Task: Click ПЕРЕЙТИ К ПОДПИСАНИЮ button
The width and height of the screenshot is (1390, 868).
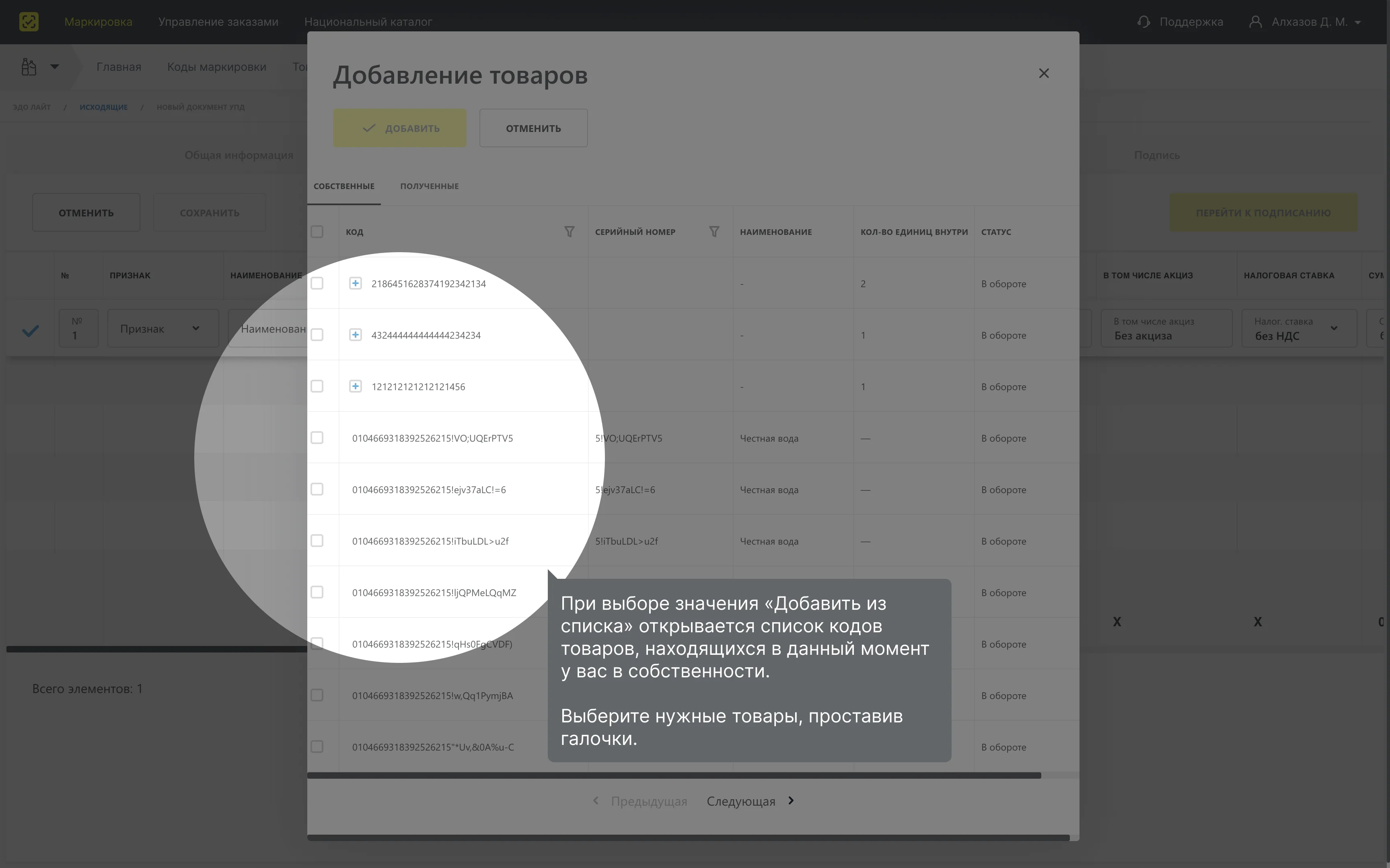Action: 1263,212
